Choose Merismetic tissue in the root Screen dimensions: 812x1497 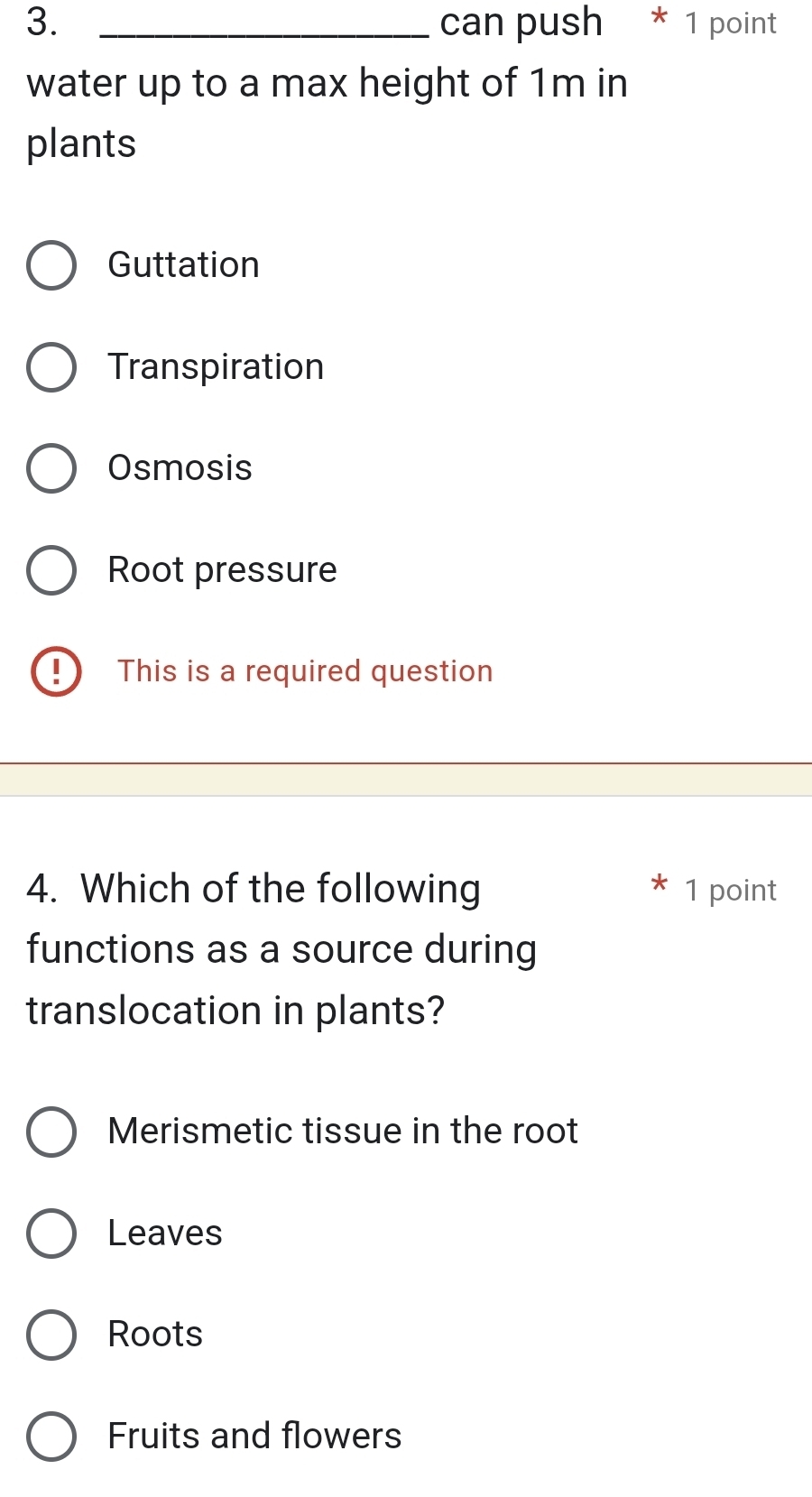(51, 1132)
